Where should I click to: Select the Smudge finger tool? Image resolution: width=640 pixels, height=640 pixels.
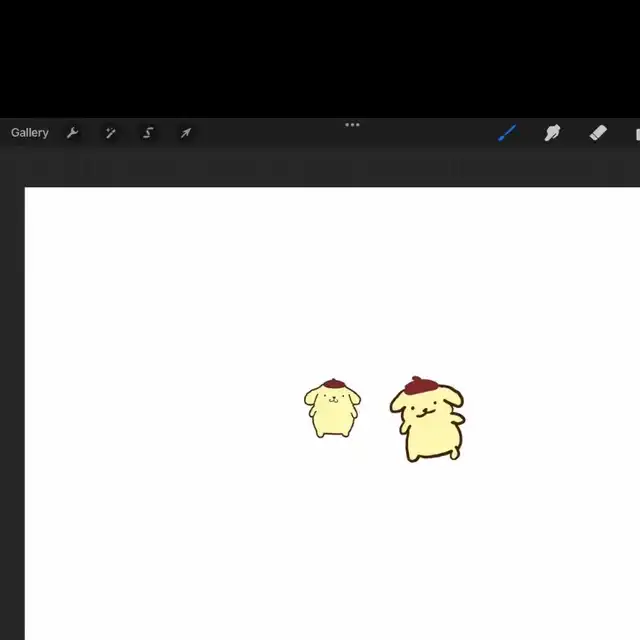552,132
